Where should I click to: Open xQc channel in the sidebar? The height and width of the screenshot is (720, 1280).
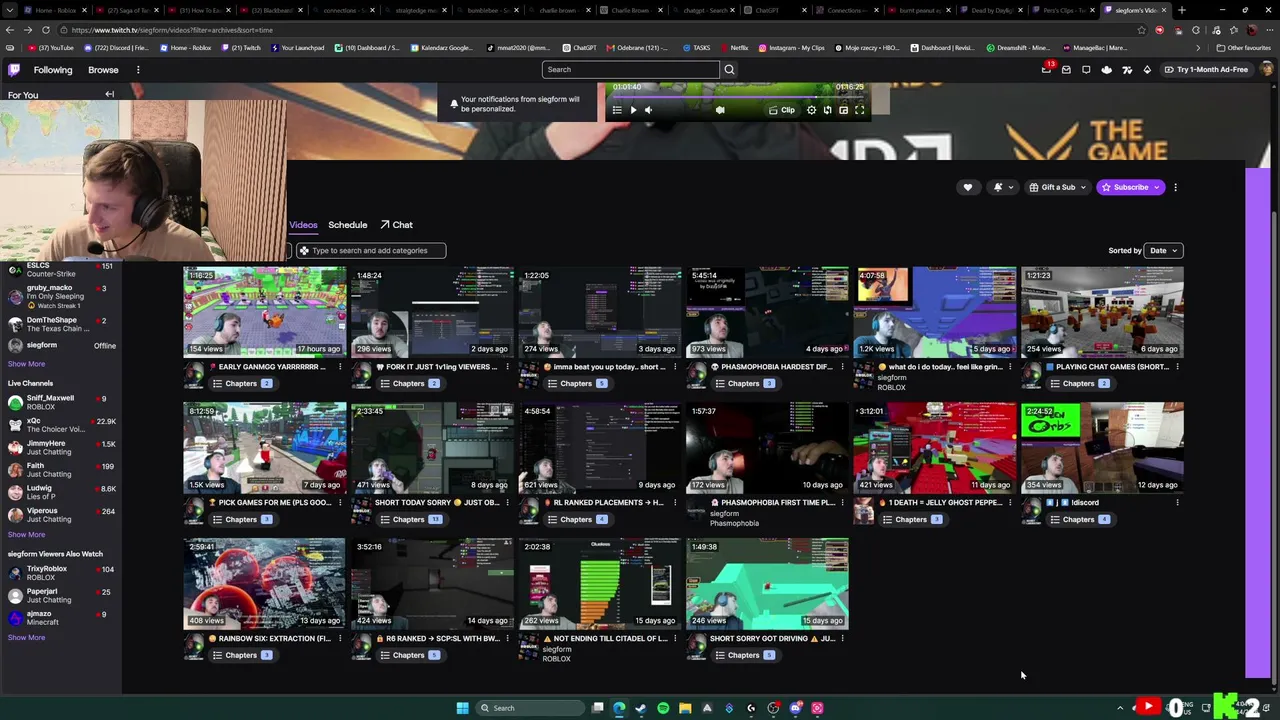62,425
